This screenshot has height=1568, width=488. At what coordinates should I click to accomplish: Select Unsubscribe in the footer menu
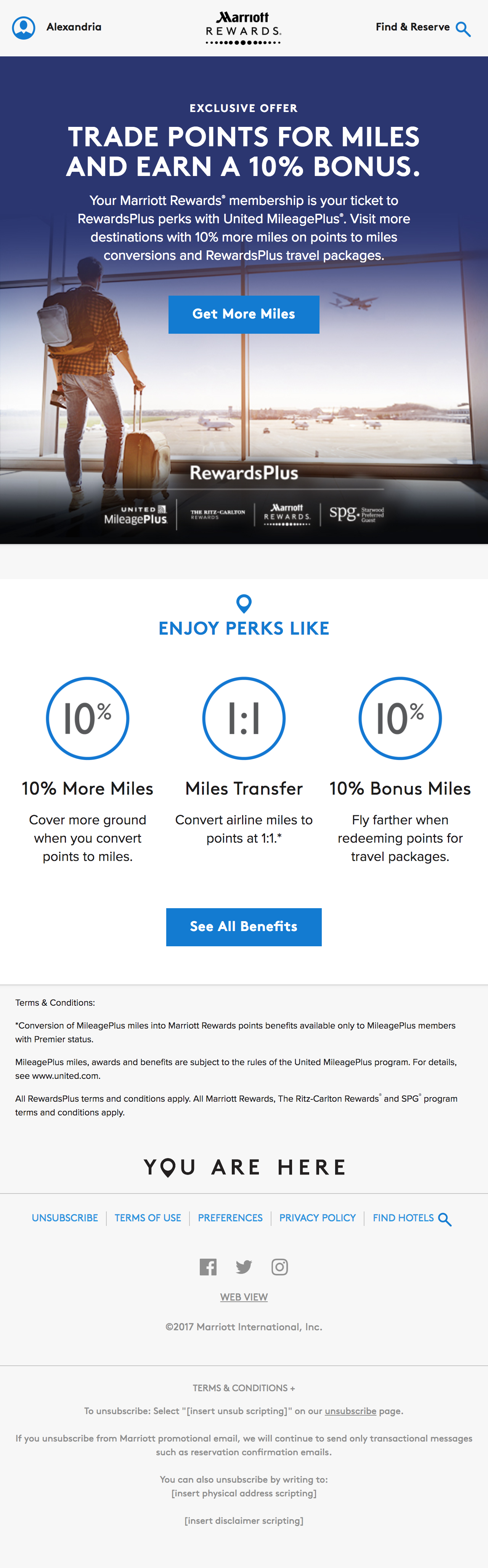click(x=64, y=1218)
